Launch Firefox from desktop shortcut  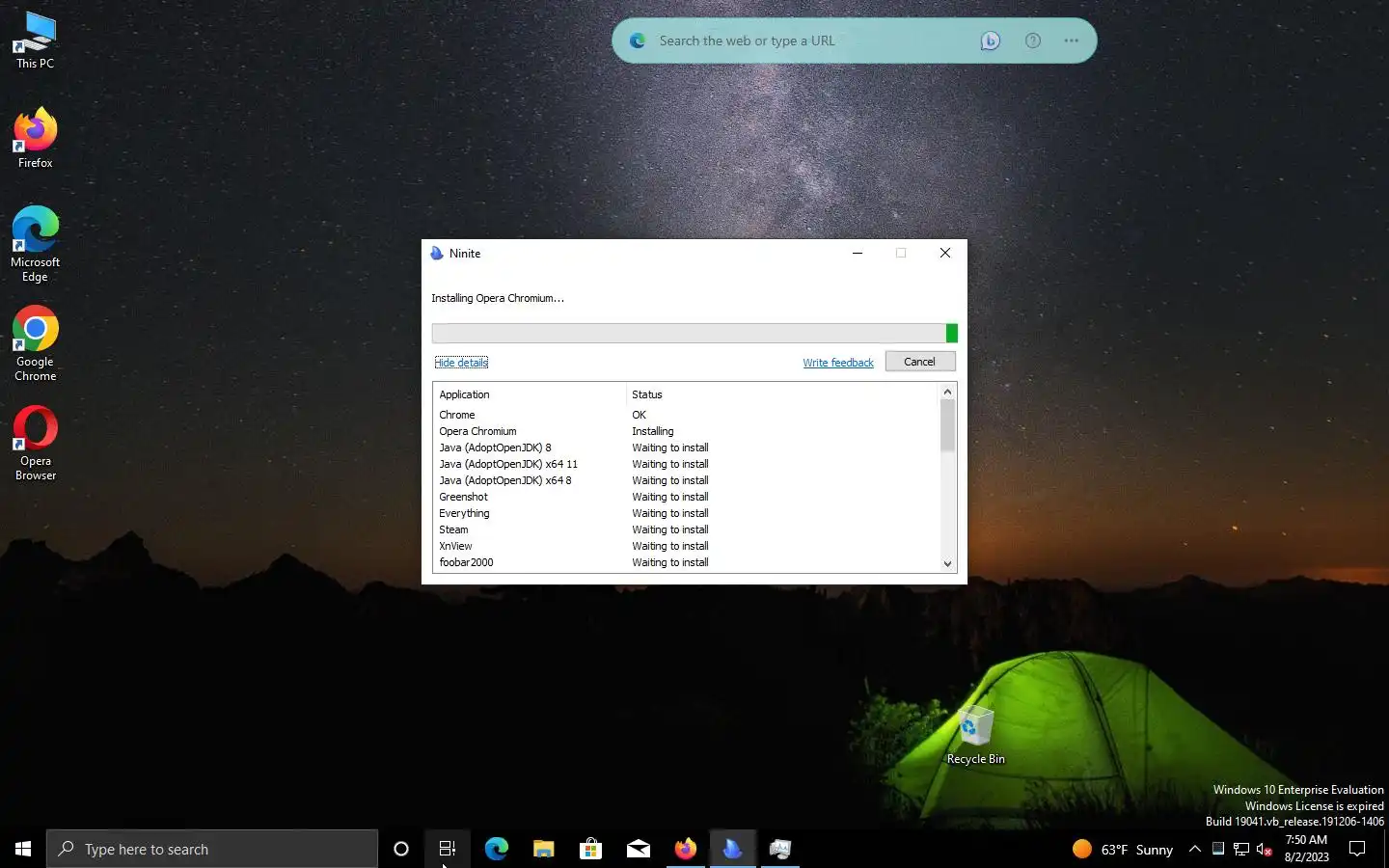[x=35, y=138]
